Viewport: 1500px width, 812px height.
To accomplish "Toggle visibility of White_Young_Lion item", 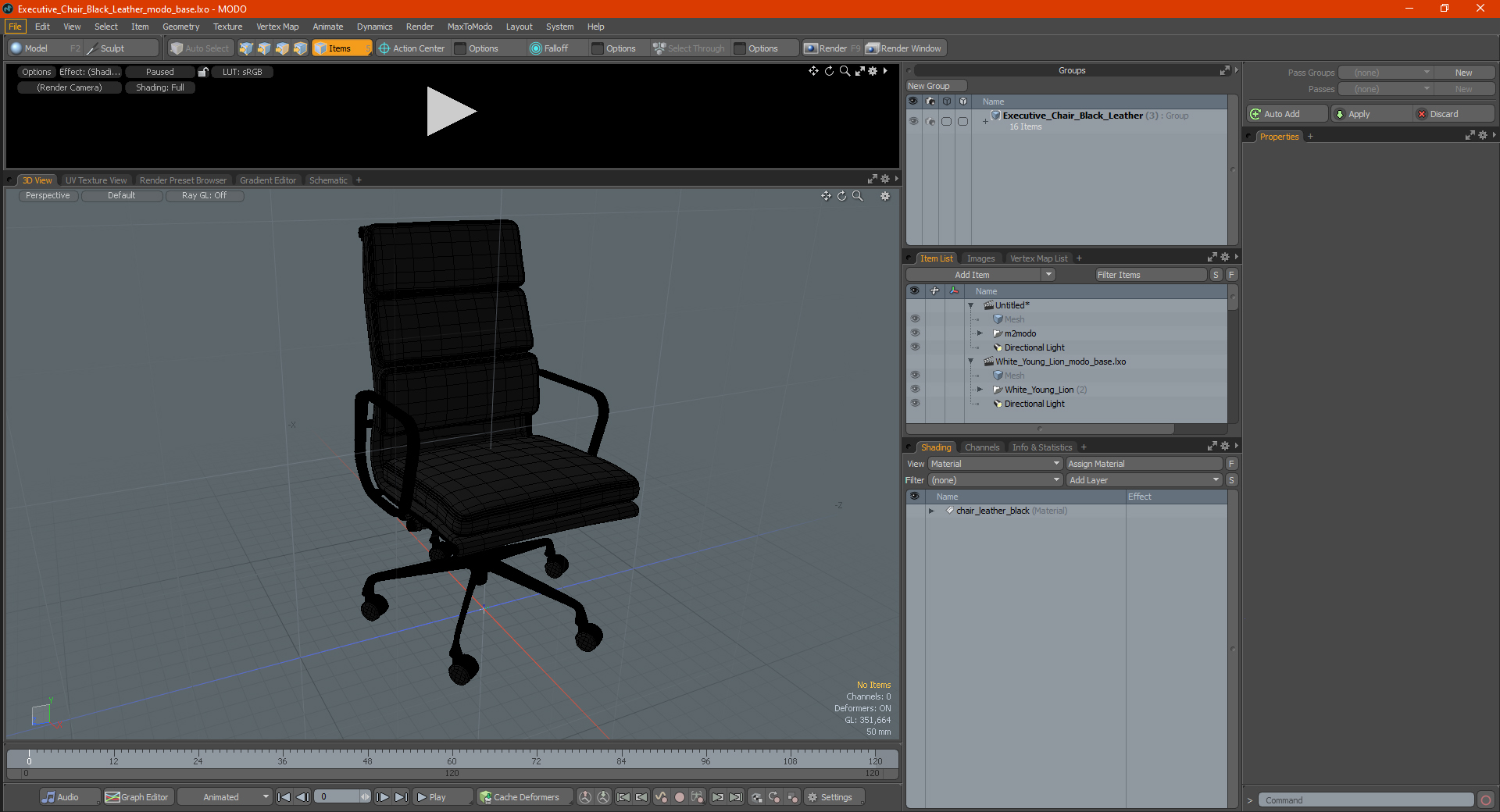I will tap(915, 390).
